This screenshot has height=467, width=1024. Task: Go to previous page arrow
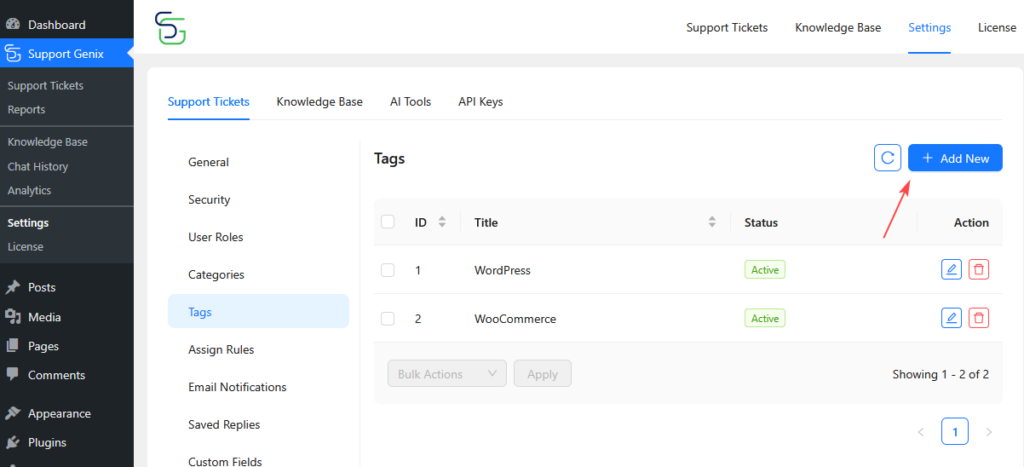pyautogui.click(x=921, y=432)
